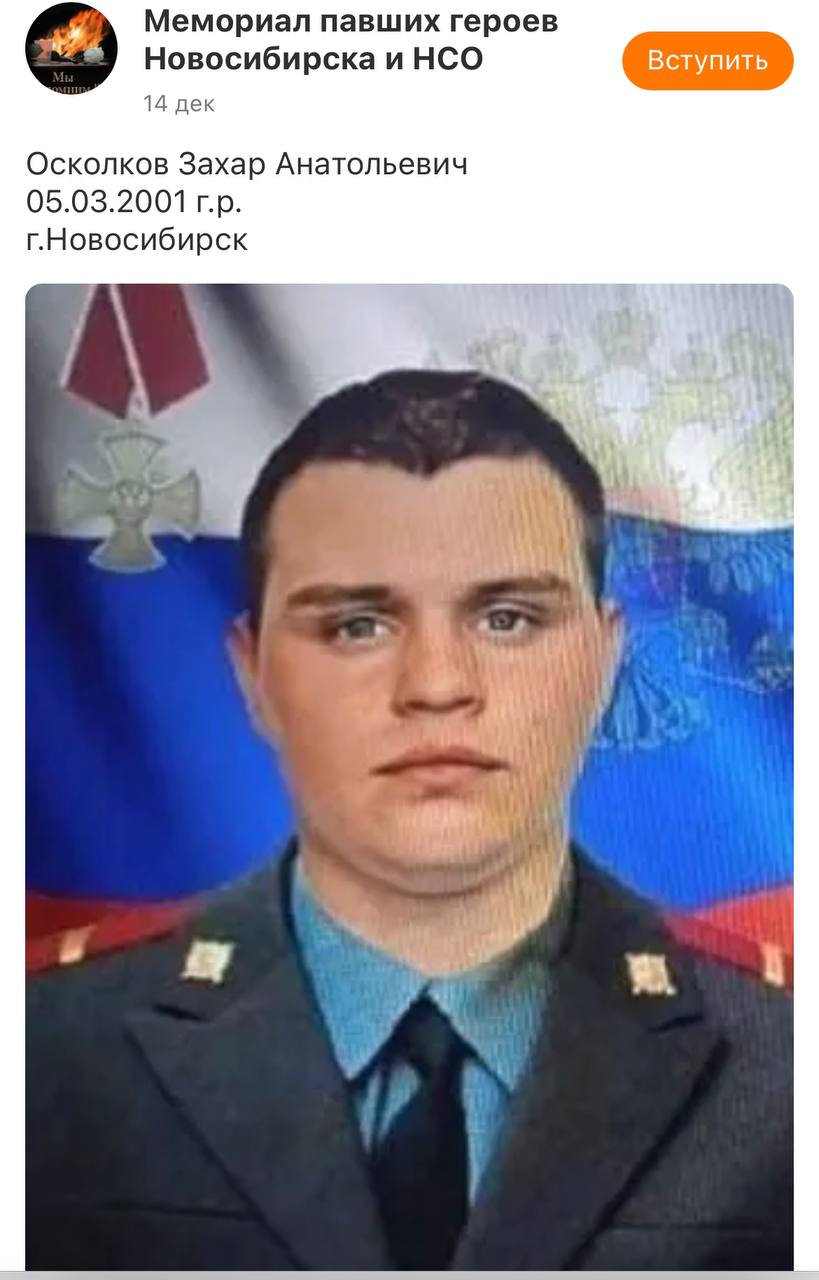
Task: Click the "14 дек" post timestamp
Action: point(179,103)
